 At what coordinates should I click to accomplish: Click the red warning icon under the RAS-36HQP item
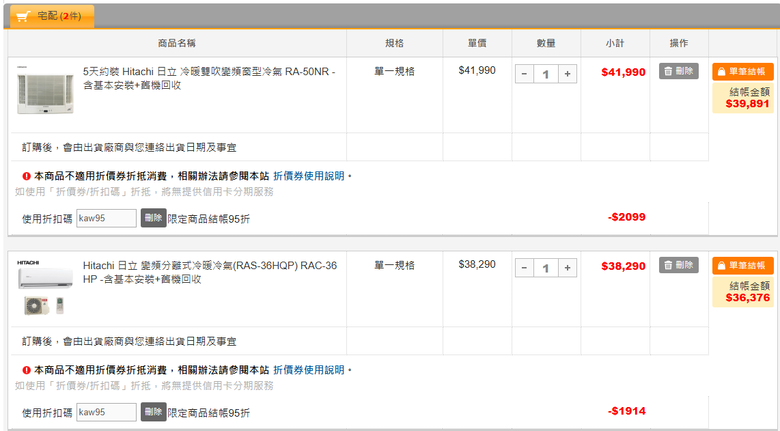coord(26,370)
